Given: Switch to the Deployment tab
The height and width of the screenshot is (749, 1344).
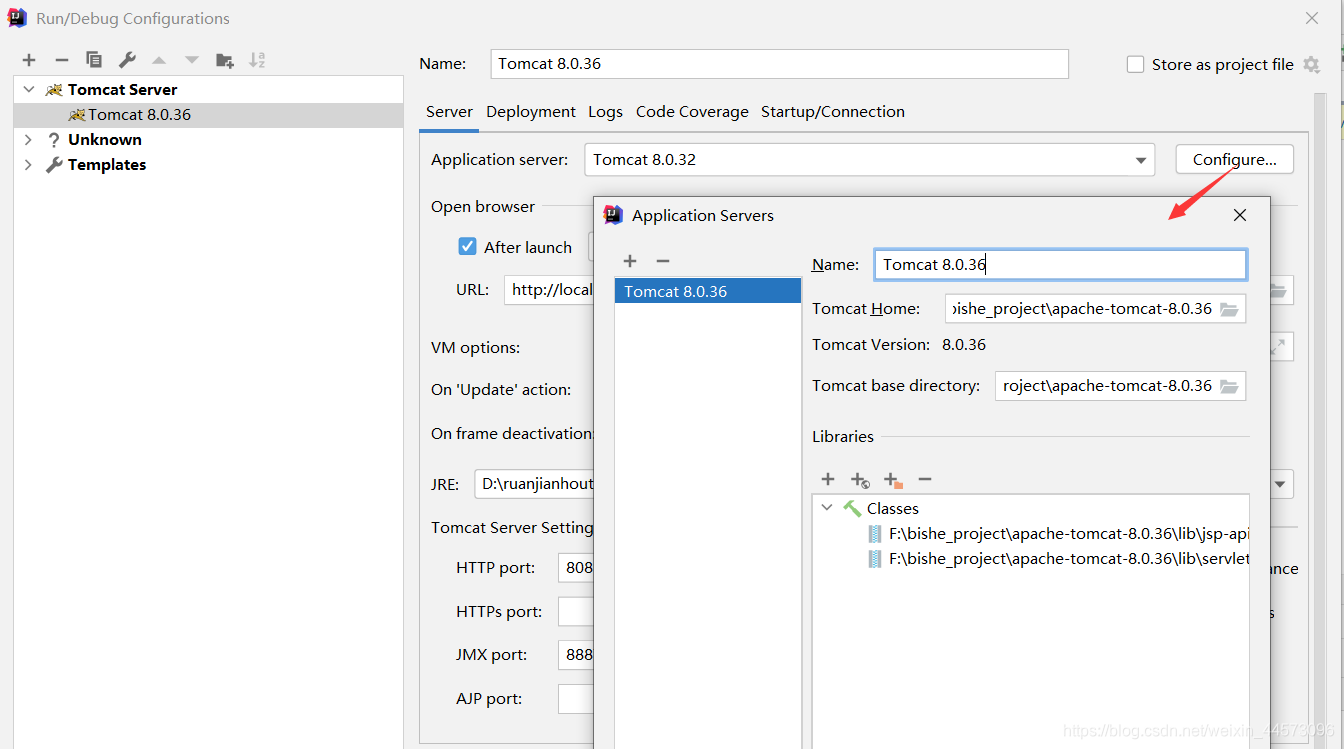Looking at the screenshot, I should pos(531,112).
